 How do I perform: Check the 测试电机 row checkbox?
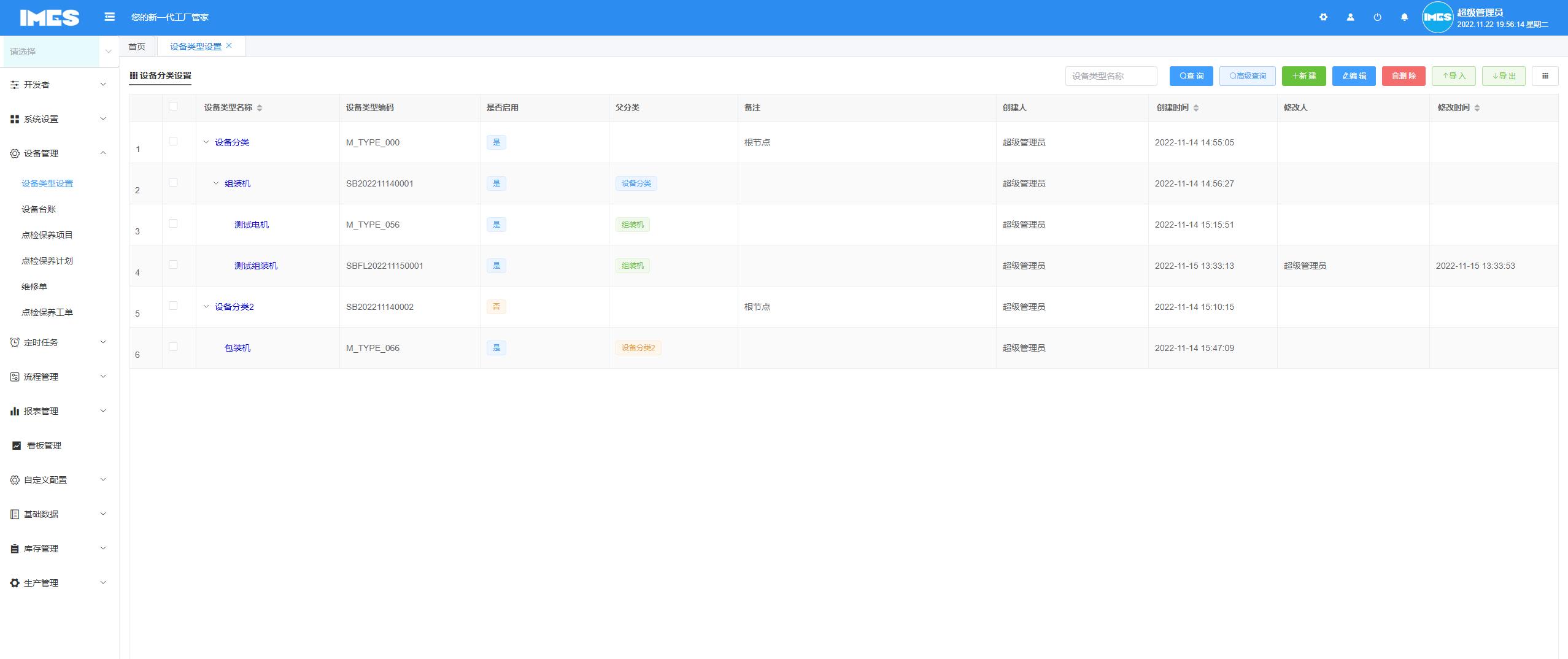tap(173, 223)
